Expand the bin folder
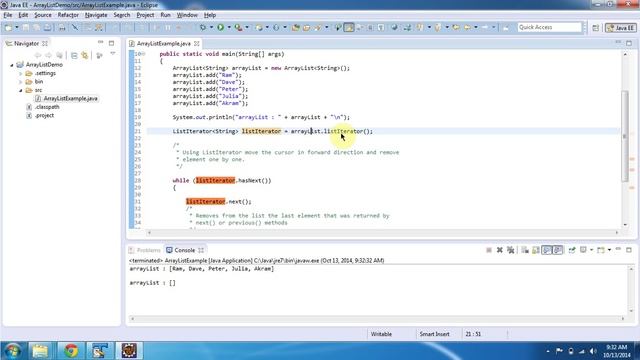Image resolution: width=640 pixels, height=360 pixels. pyautogui.click(x=21, y=82)
